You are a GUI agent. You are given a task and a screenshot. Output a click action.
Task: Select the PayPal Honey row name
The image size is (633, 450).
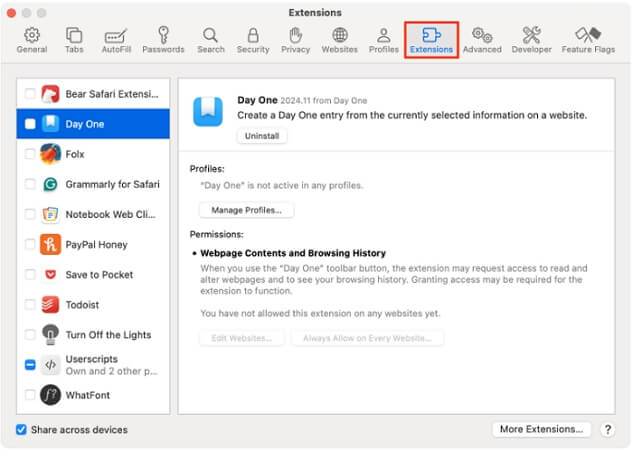96,245
